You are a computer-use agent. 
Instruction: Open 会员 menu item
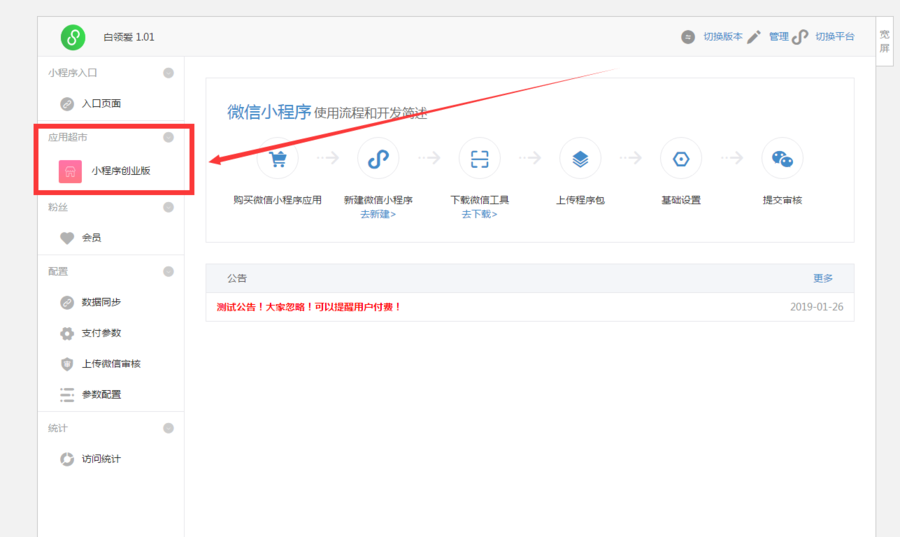click(x=91, y=237)
